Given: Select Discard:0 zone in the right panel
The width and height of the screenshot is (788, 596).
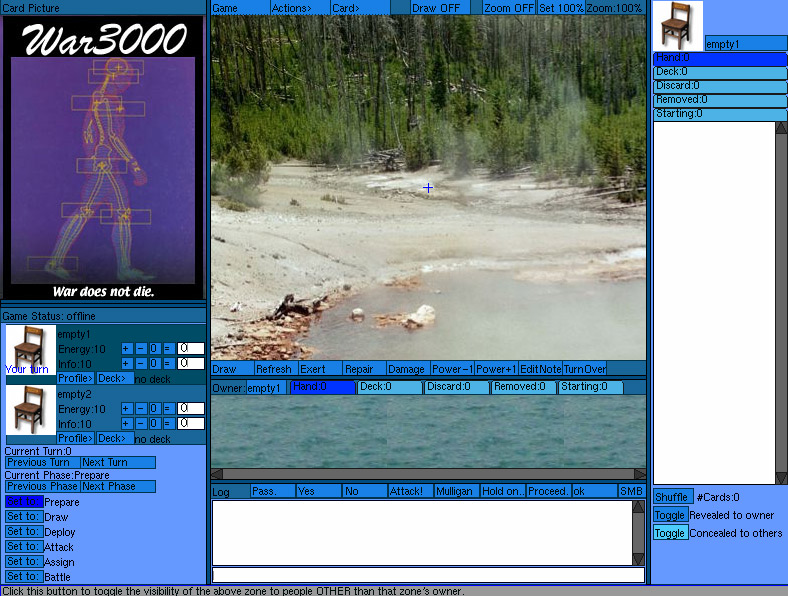Looking at the screenshot, I should coord(720,86).
